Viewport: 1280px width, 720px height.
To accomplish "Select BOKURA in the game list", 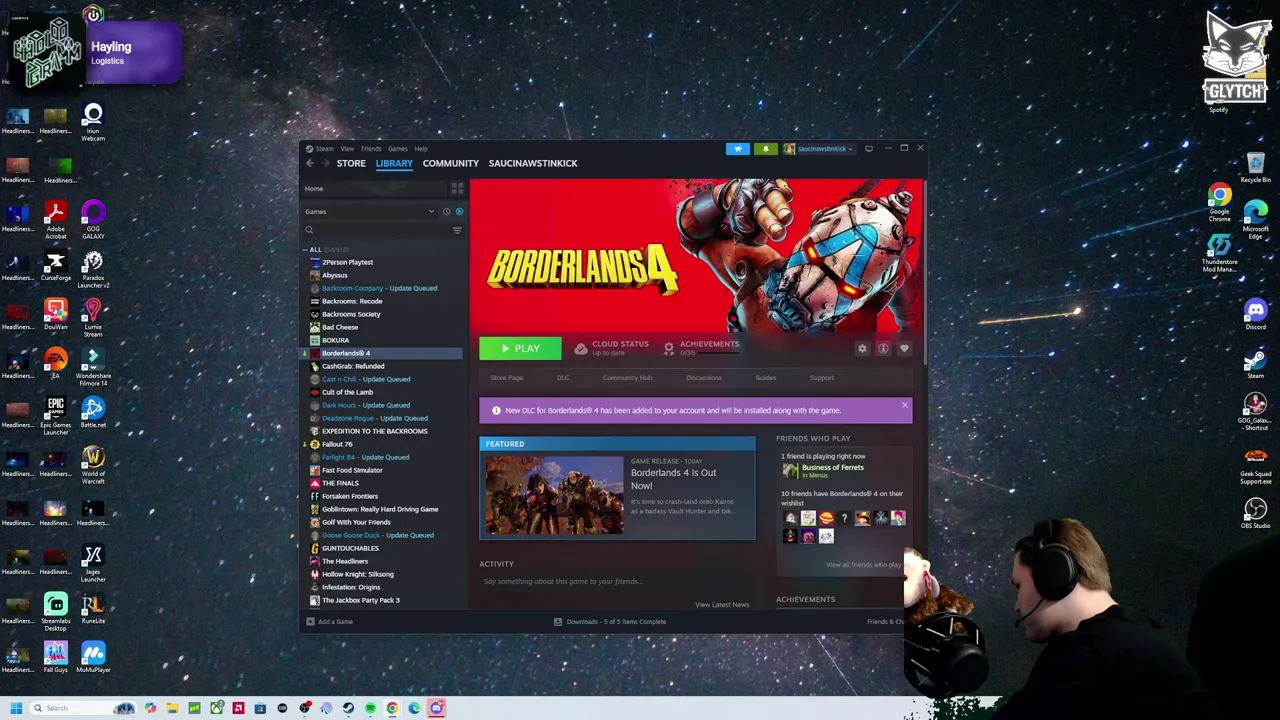I will pyautogui.click(x=335, y=340).
